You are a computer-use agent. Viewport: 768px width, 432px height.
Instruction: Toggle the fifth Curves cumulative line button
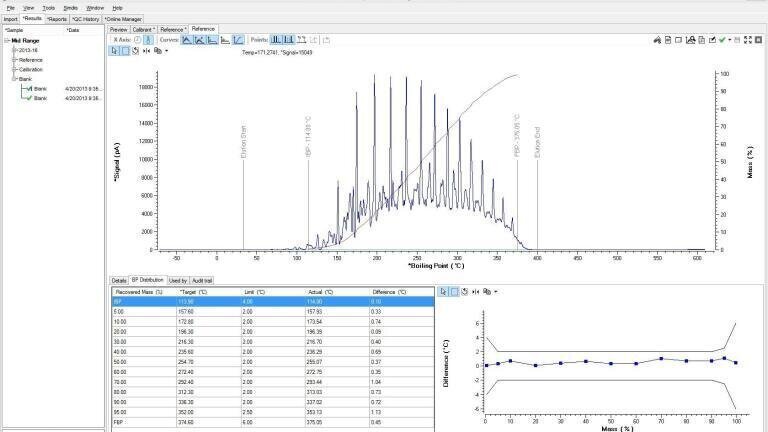coord(238,40)
